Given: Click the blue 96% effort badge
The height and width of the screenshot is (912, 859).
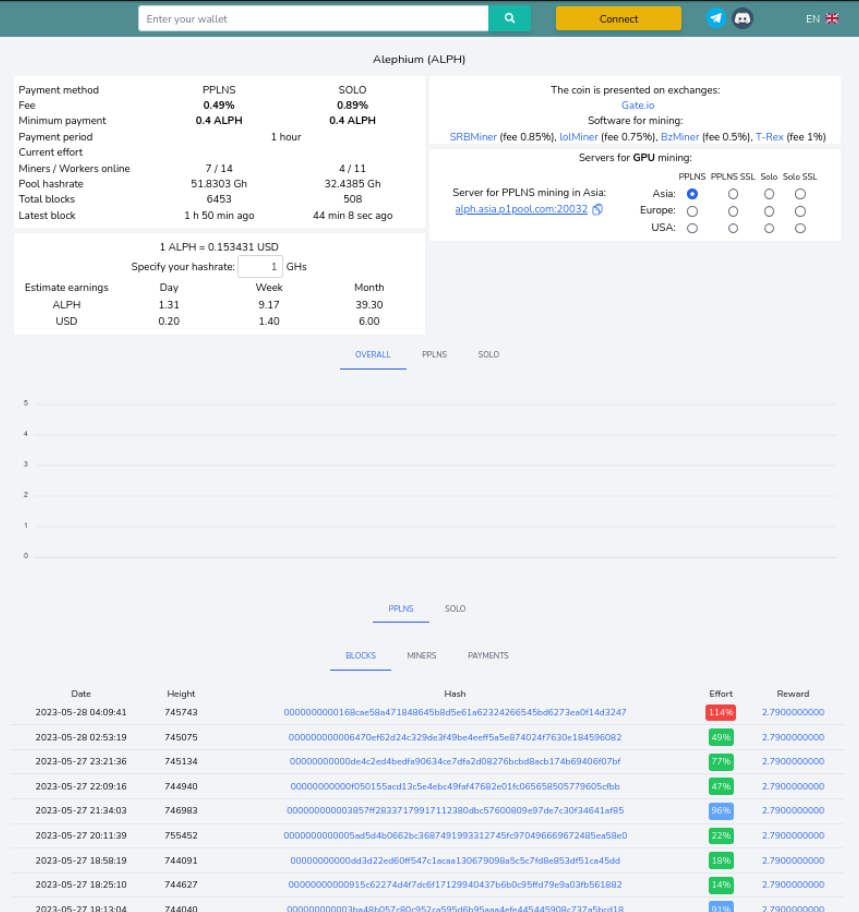Looking at the screenshot, I should 721,810.
